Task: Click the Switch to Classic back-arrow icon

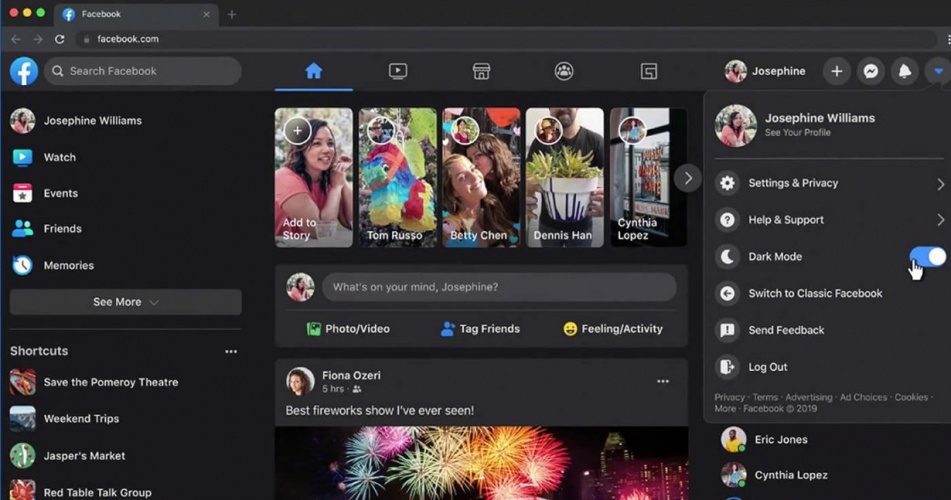Action: click(x=727, y=294)
